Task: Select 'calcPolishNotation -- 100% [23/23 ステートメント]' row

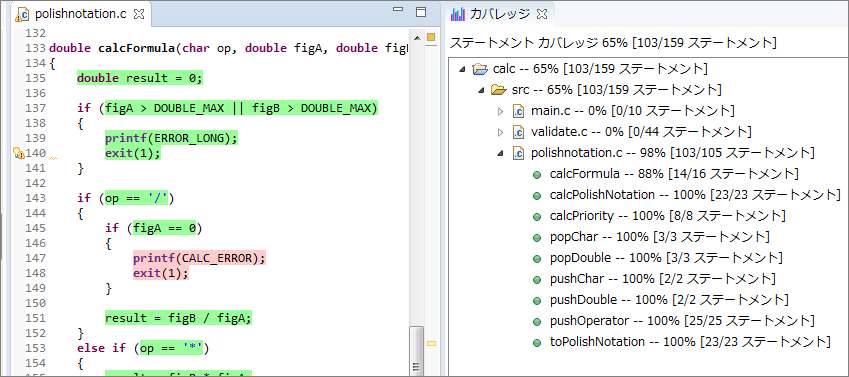Action: click(695, 196)
